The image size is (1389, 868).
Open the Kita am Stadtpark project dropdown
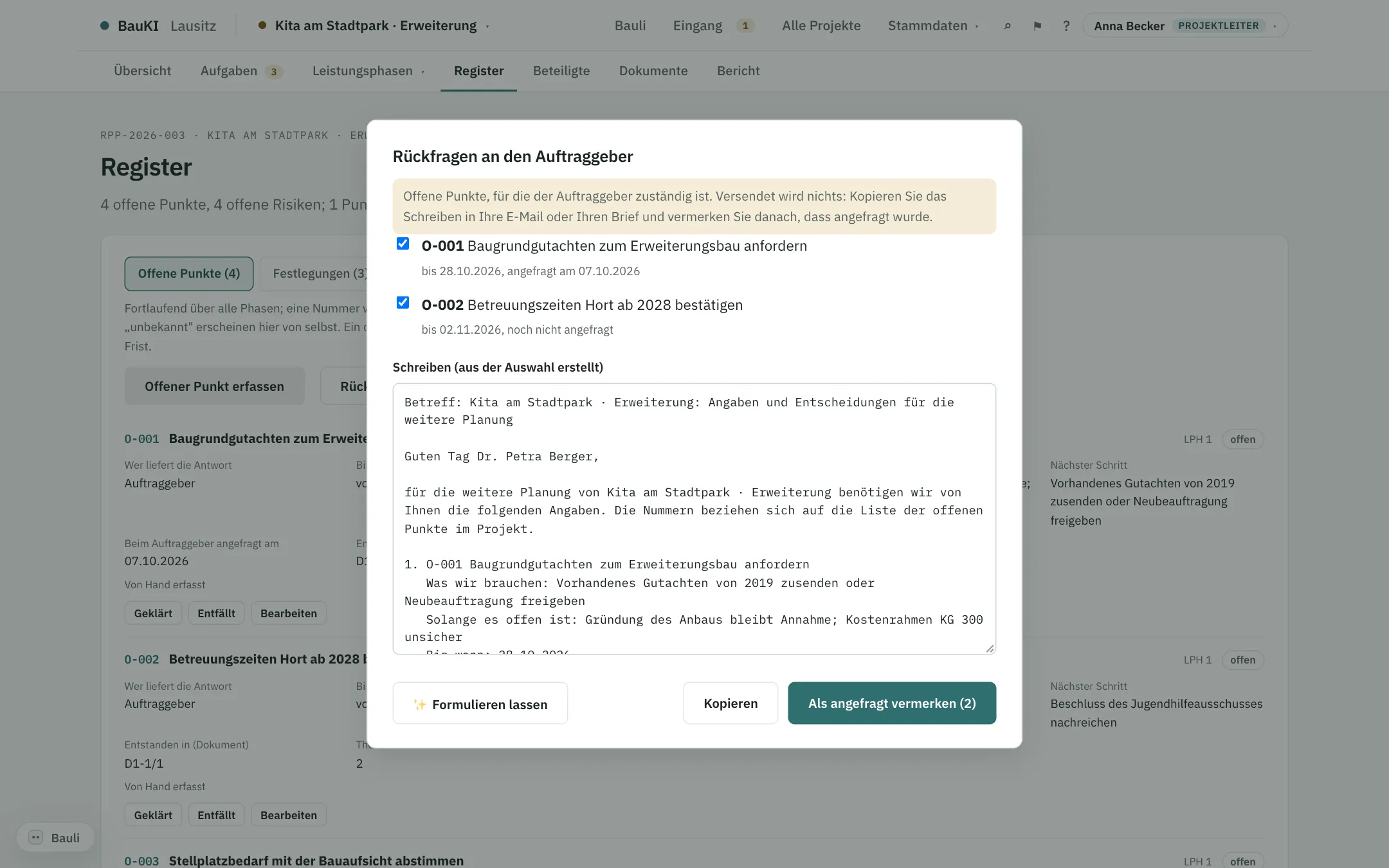[x=374, y=26]
